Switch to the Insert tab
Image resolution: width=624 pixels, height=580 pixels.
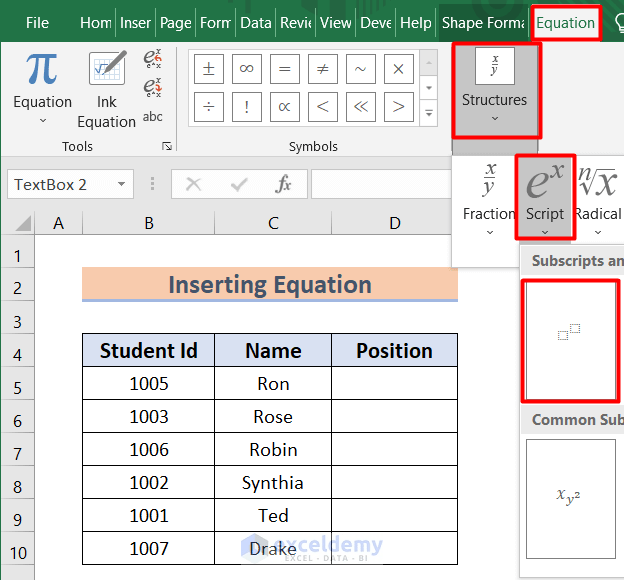(135, 23)
